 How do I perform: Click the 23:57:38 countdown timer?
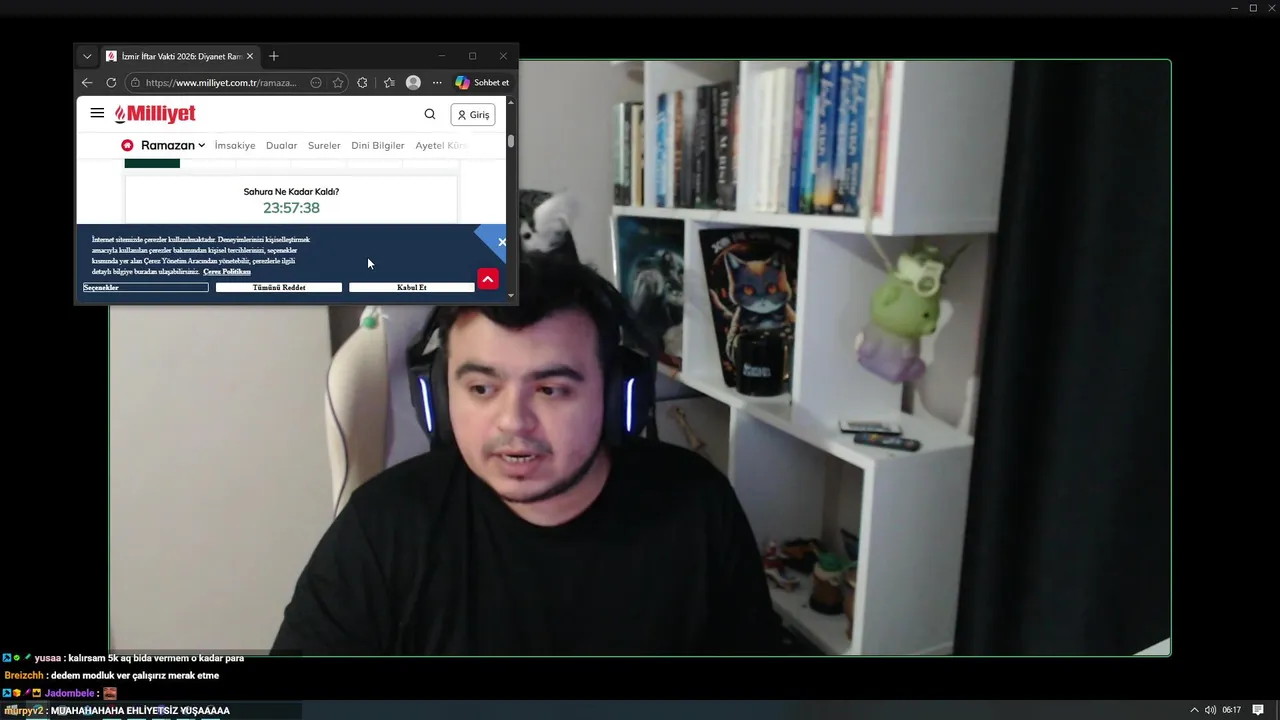point(291,208)
